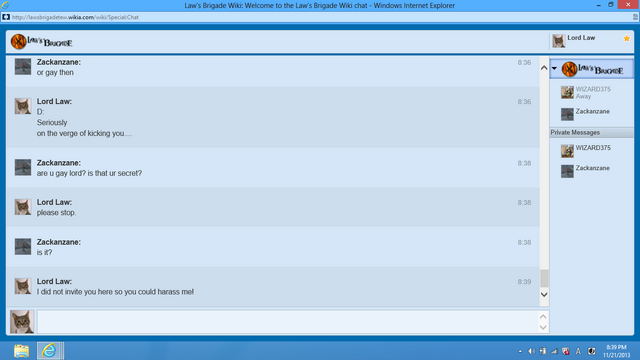Click the Private Messages section header
This screenshot has width=640, height=360.
[592, 132]
